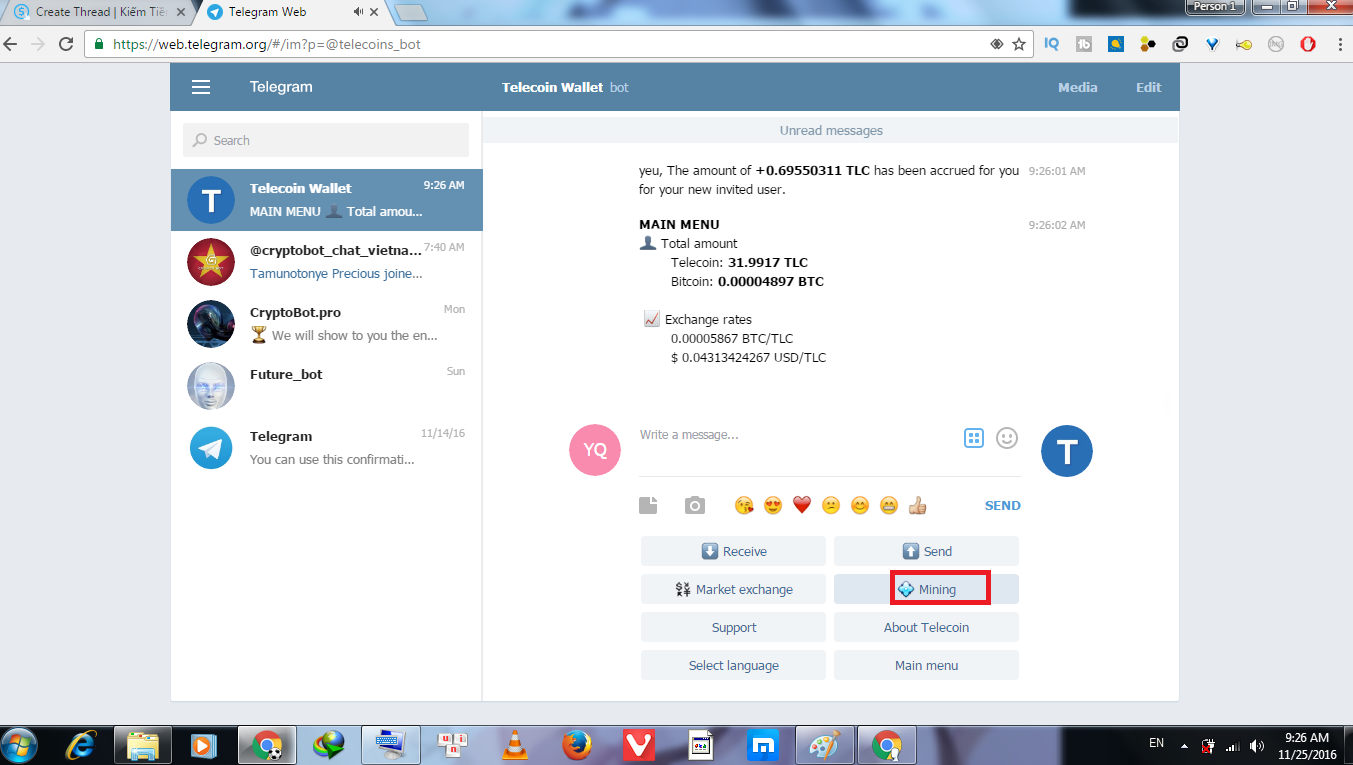This screenshot has width=1353, height=765.
Task: Click the Unread messages divider label
Action: tap(831, 130)
